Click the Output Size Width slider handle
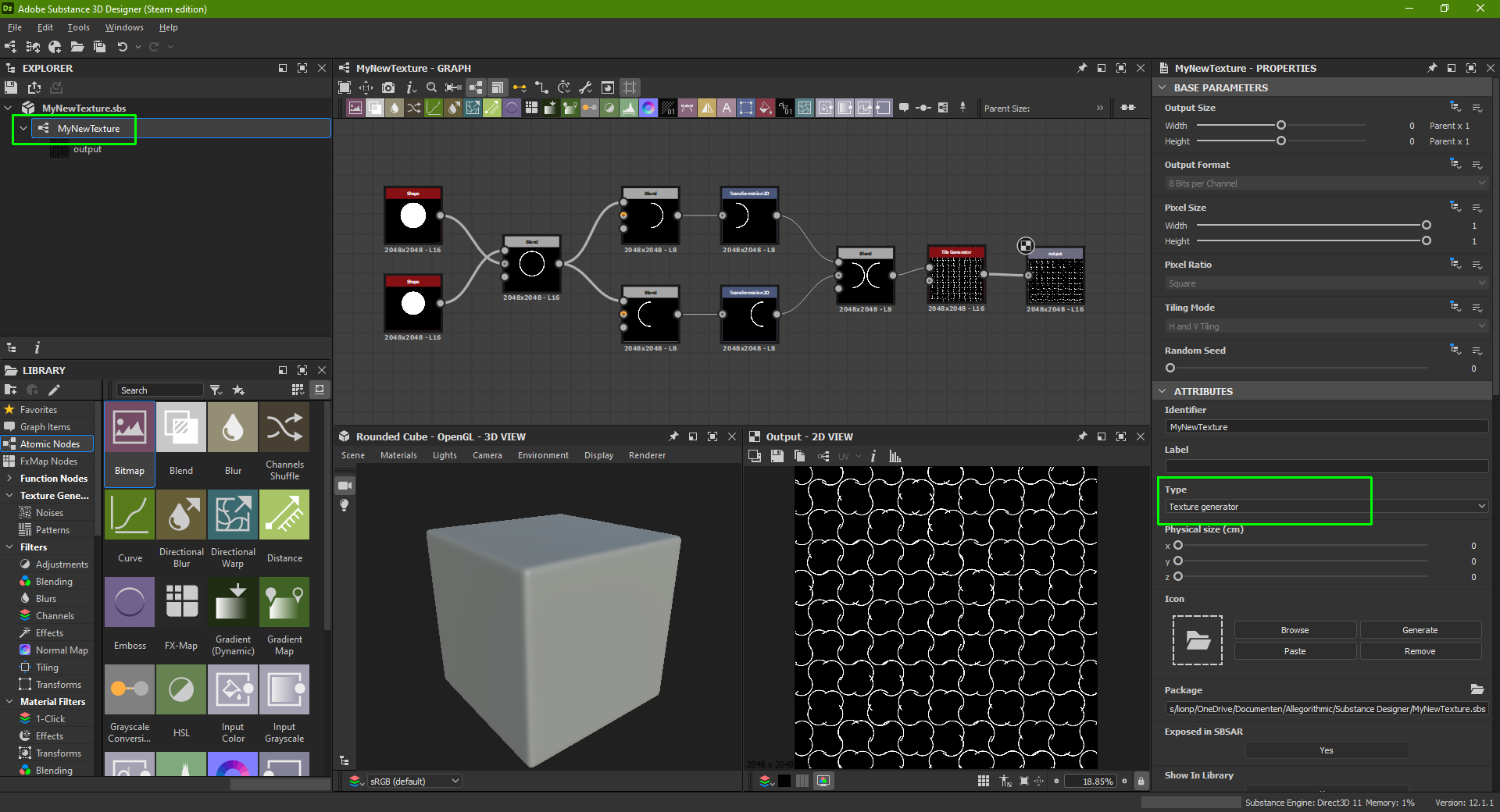The width and height of the screenshot is (1500, 812). pyautogui.click(x=1281, y=125)
